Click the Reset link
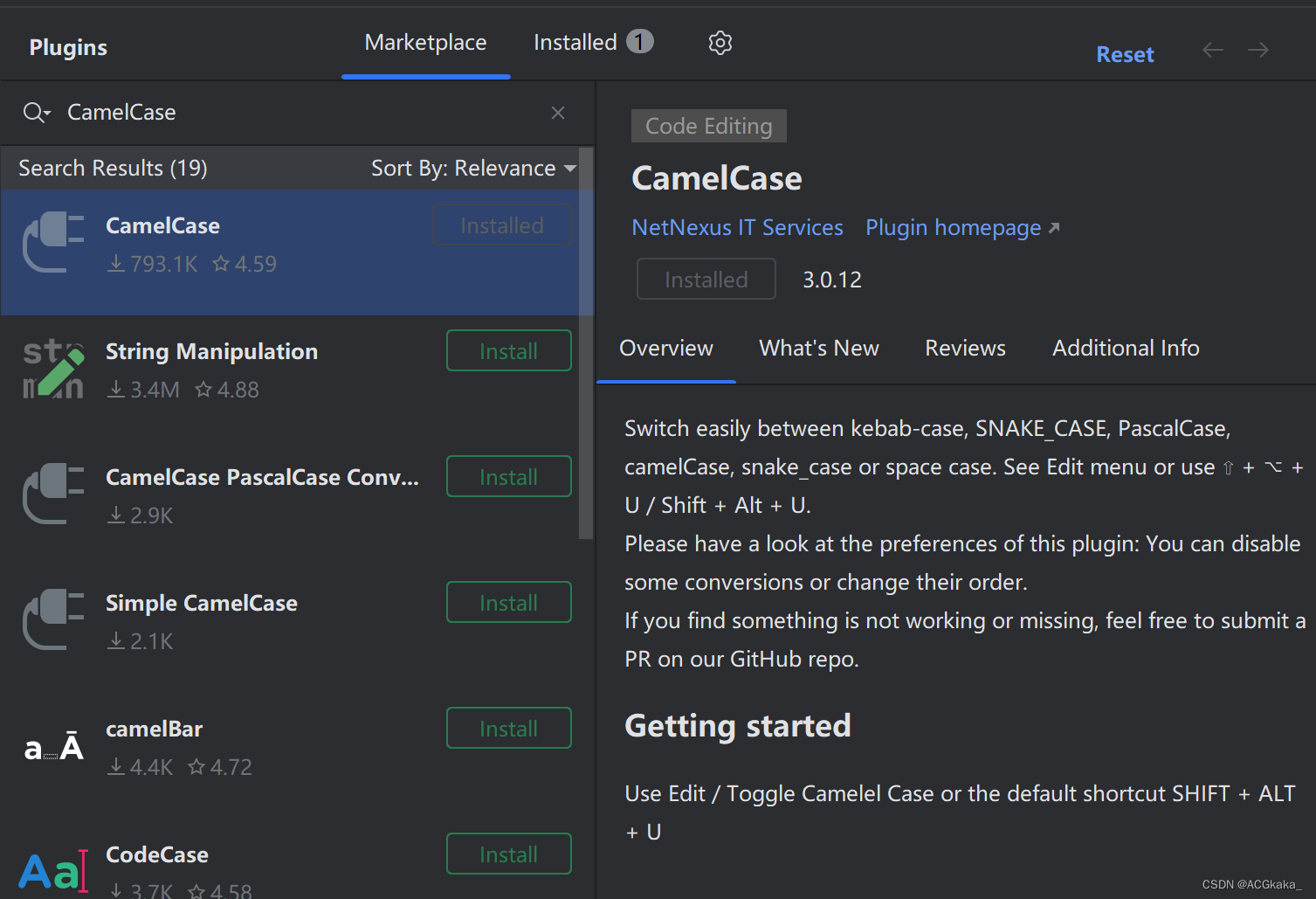Viewport: 1316px width, 899px height. (1125, 54)
